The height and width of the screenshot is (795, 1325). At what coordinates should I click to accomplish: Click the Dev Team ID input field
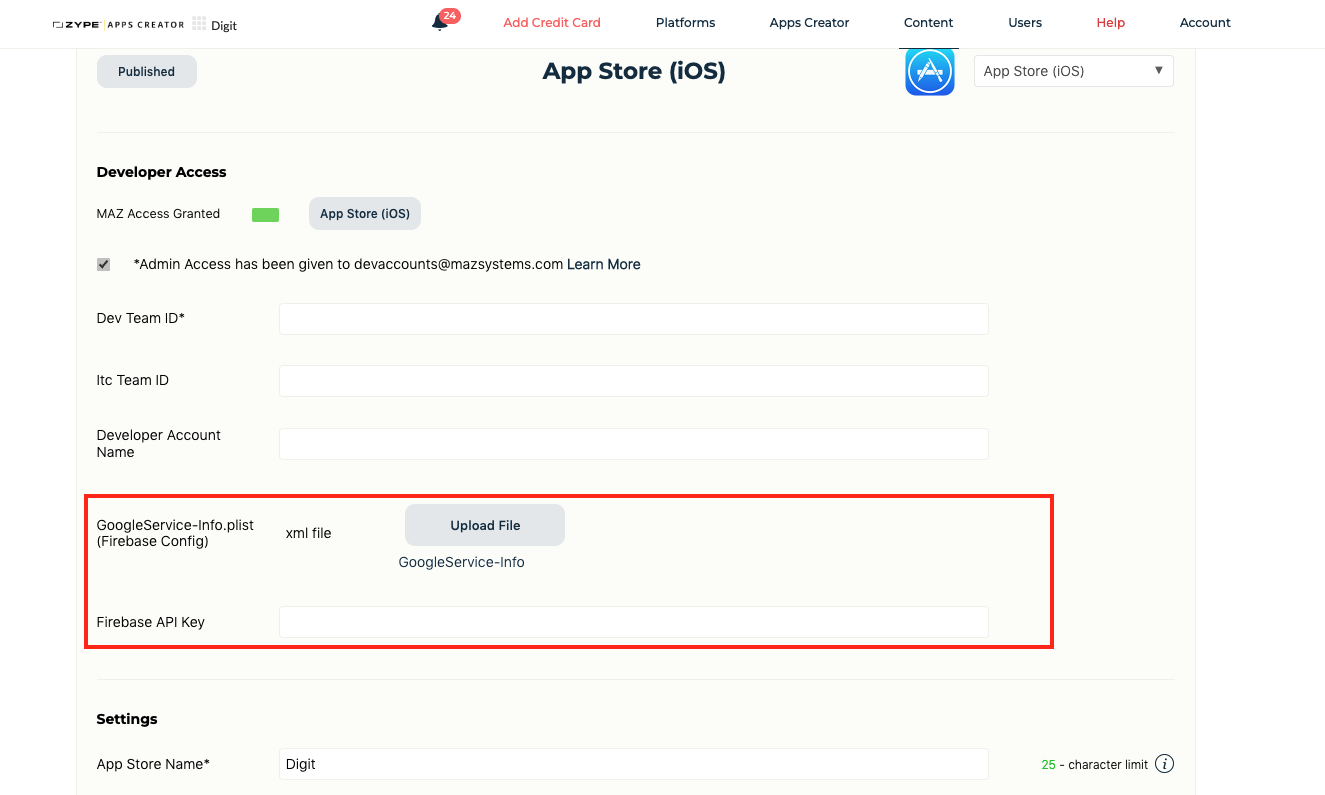coord(634,319)
